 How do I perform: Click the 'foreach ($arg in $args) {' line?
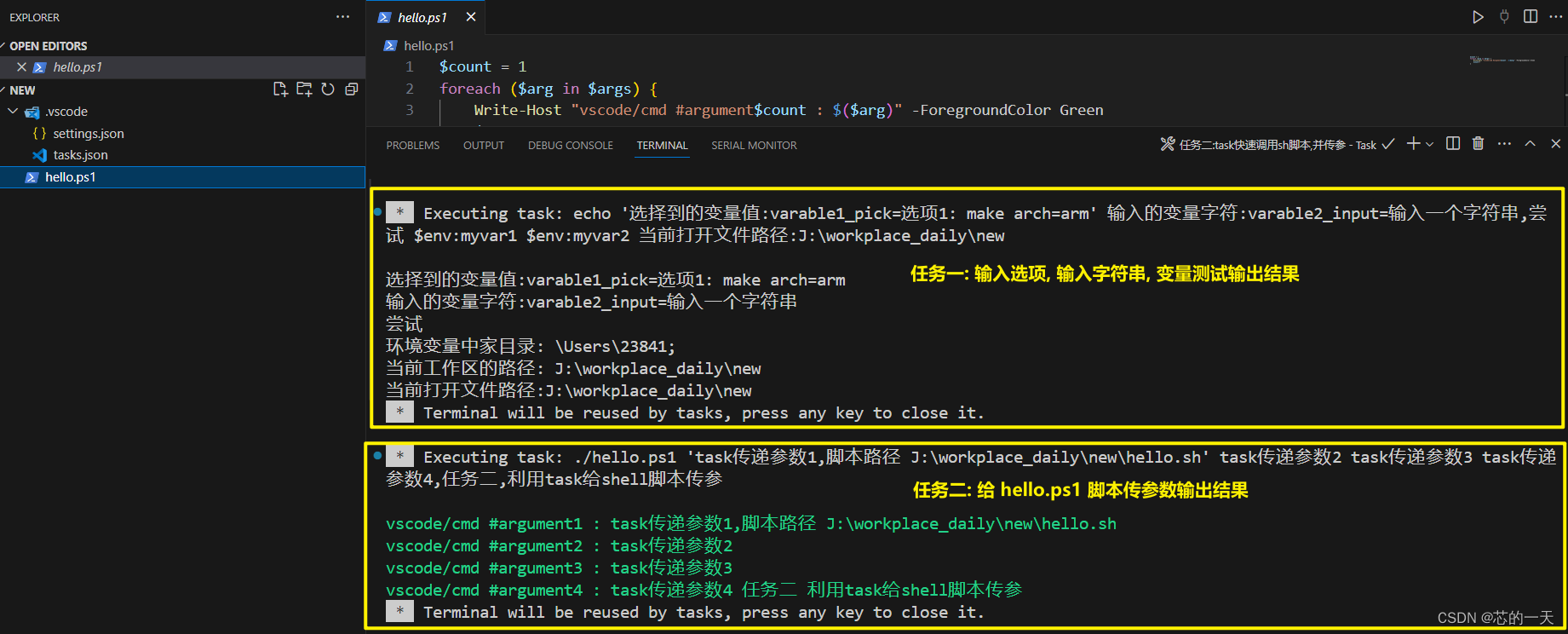pos(549,89)
